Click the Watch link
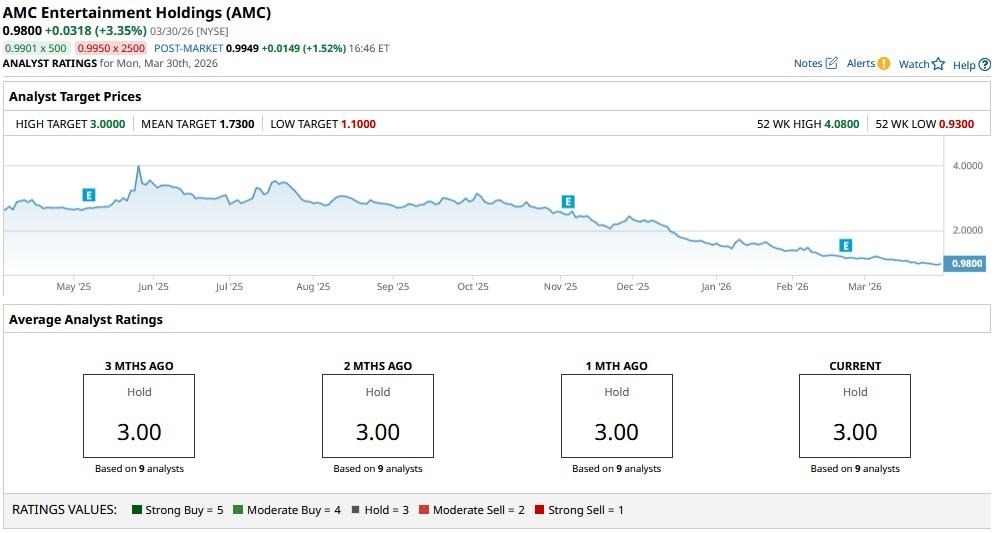 [914, 64]
